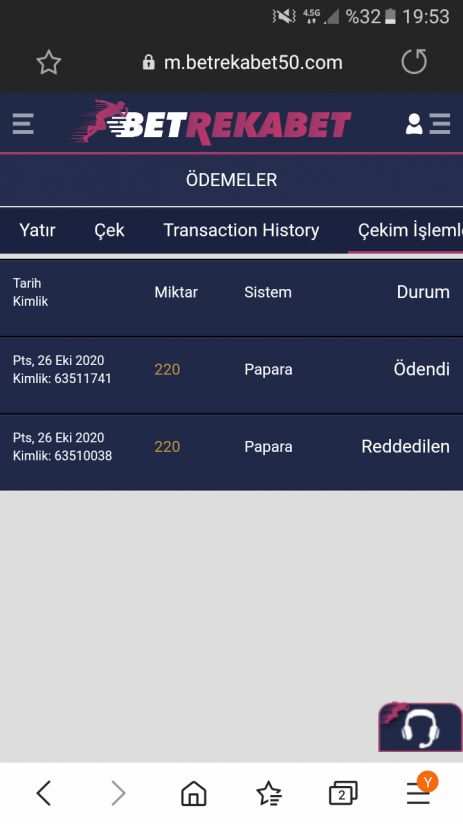Tap the browser home icon

tap(193, 793)
